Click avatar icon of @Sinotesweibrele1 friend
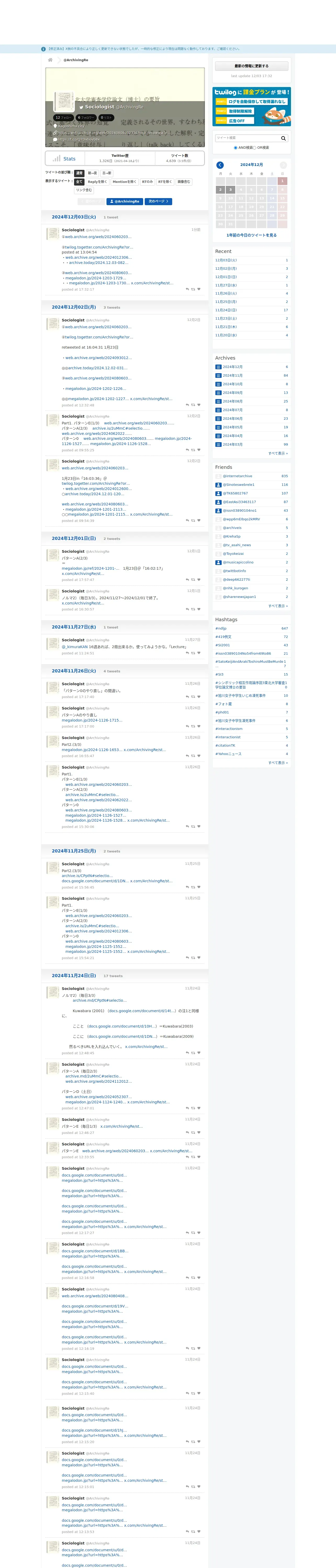This screenshot has height=1568, width=336. coord(218,485)
